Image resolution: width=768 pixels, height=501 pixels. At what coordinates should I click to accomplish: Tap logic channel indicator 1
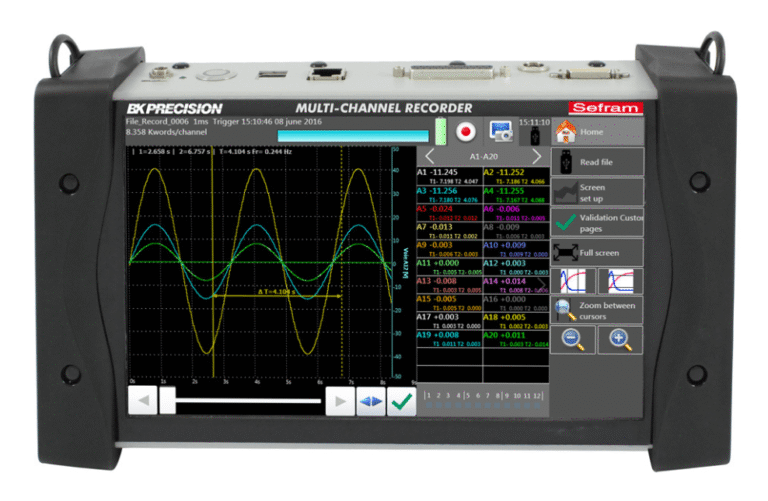point(429,399)
